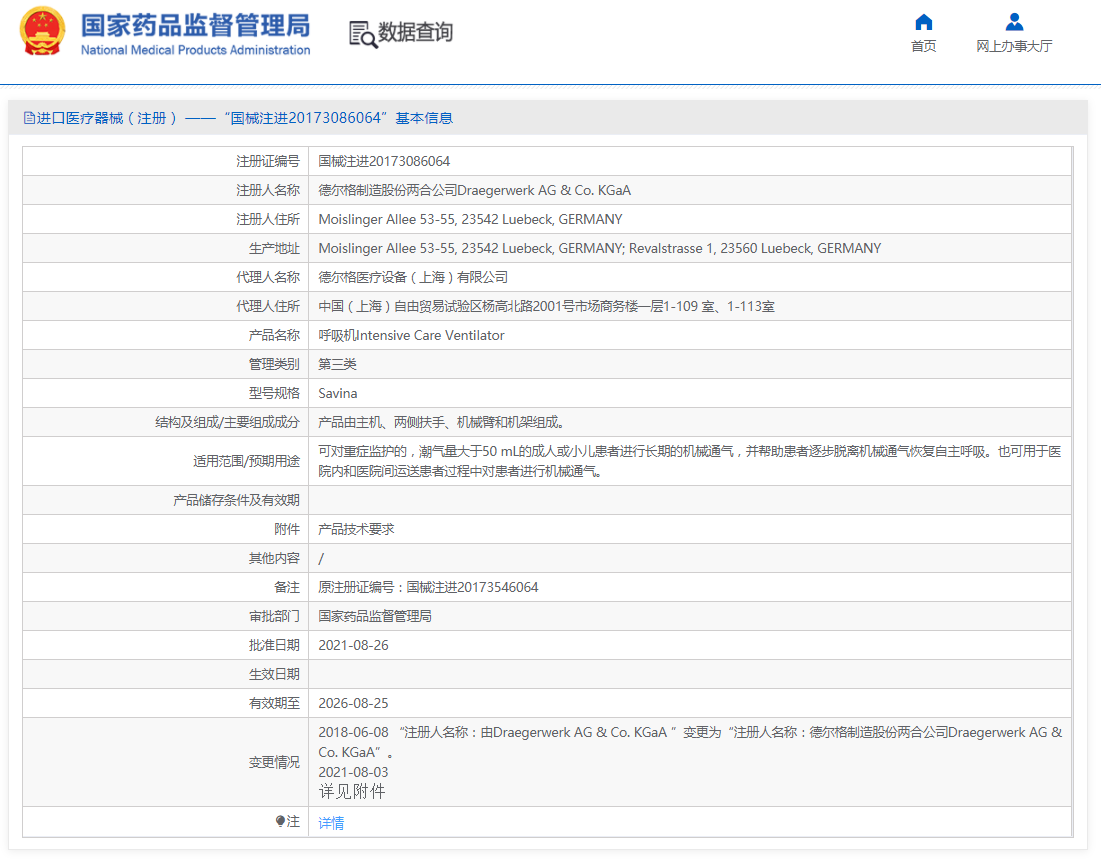This screenshot has width=1101, height=861.
Task: Click class value 第三类
Action: click(338, 364)
